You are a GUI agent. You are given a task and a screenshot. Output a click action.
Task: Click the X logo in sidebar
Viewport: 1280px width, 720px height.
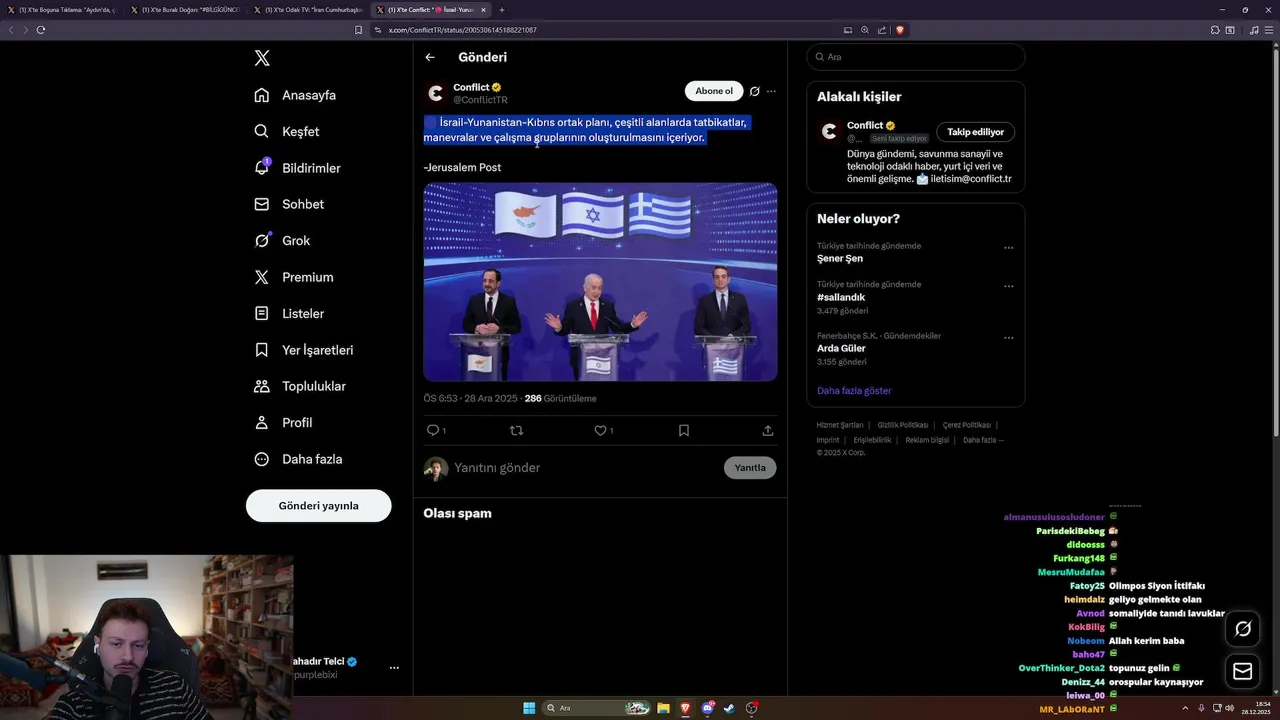[x=262, y=58]
